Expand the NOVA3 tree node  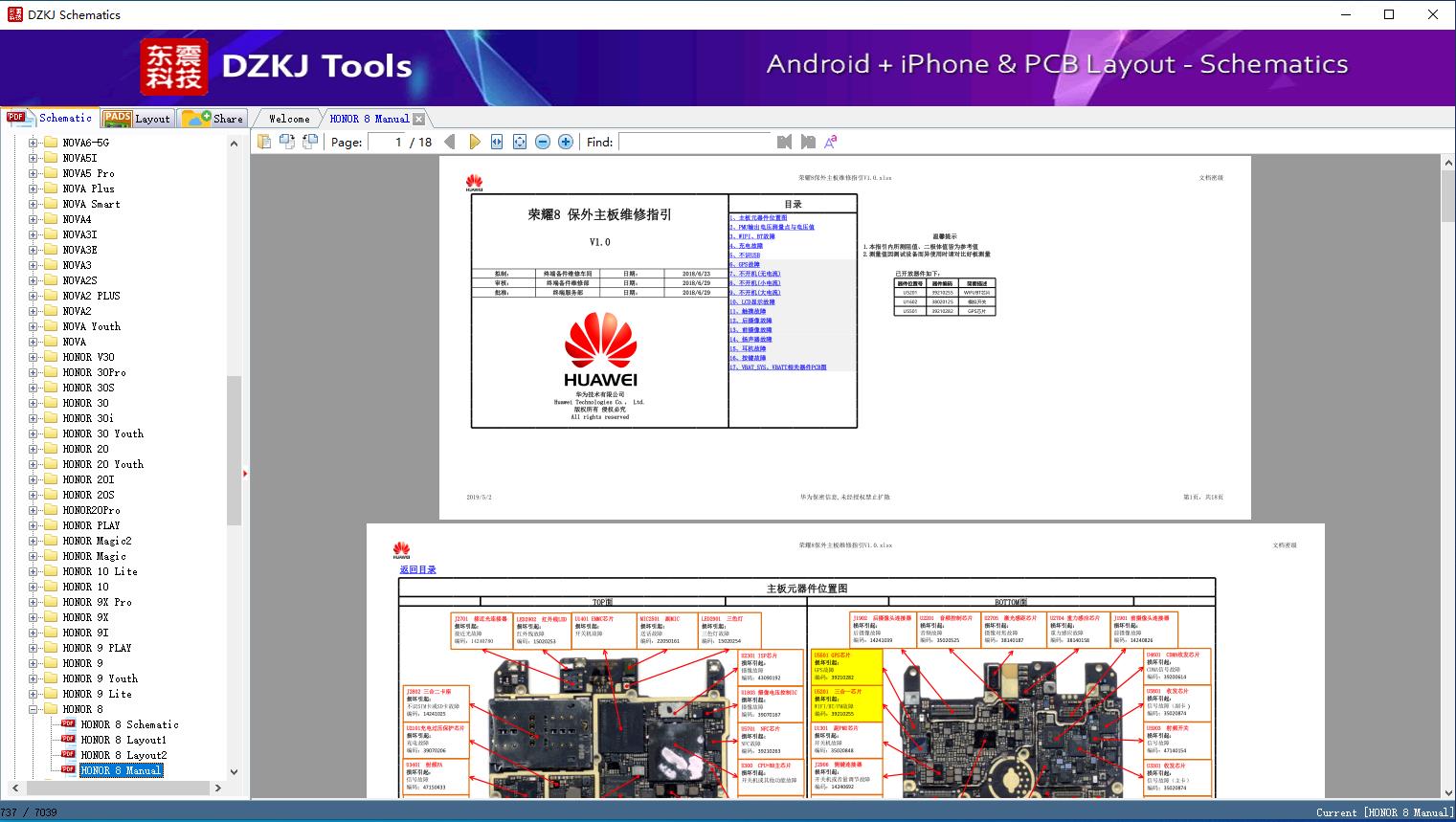coord(34,265)
